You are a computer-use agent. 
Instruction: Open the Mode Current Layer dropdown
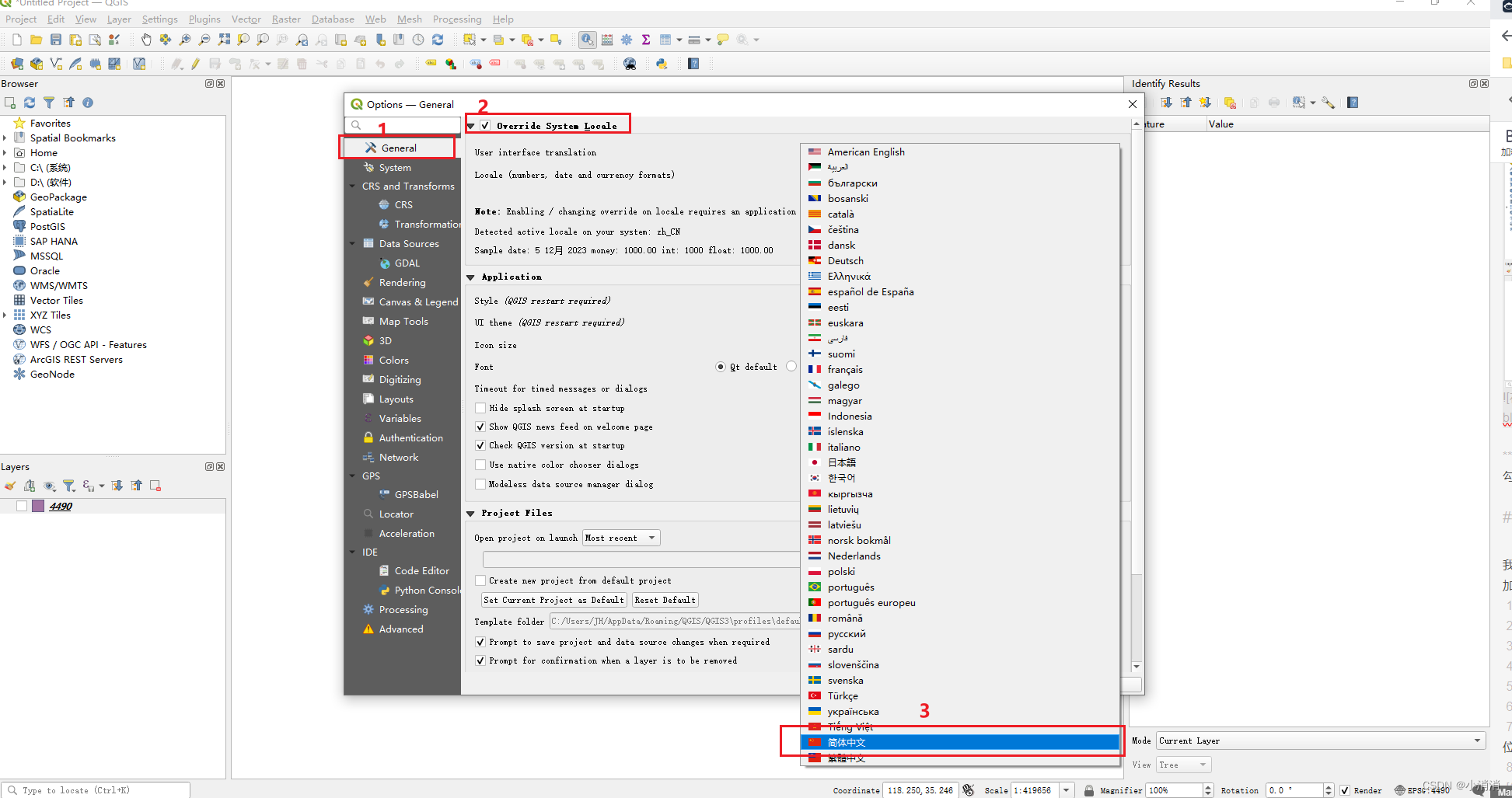(1321, 741)
